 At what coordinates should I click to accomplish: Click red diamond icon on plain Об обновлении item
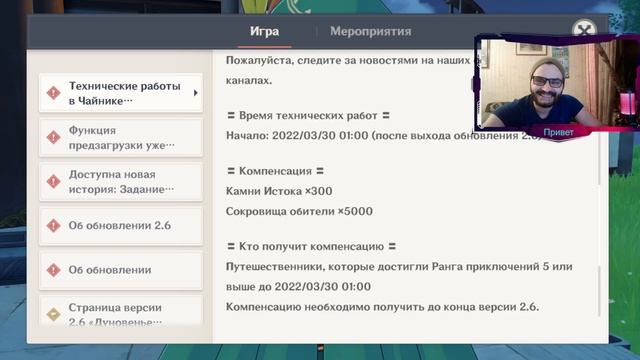pos(53,270)
